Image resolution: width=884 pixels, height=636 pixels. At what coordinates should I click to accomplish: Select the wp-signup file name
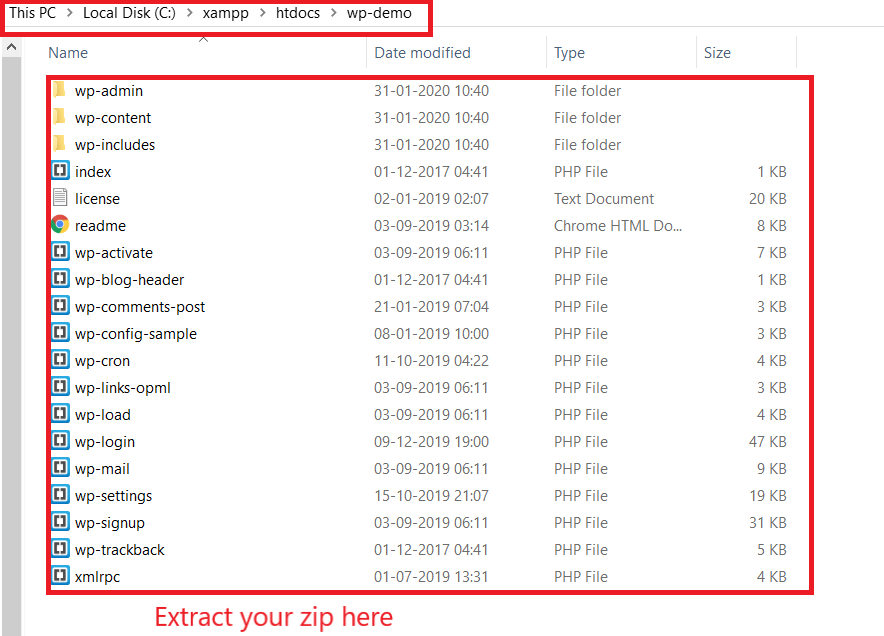tap(110, 524)
